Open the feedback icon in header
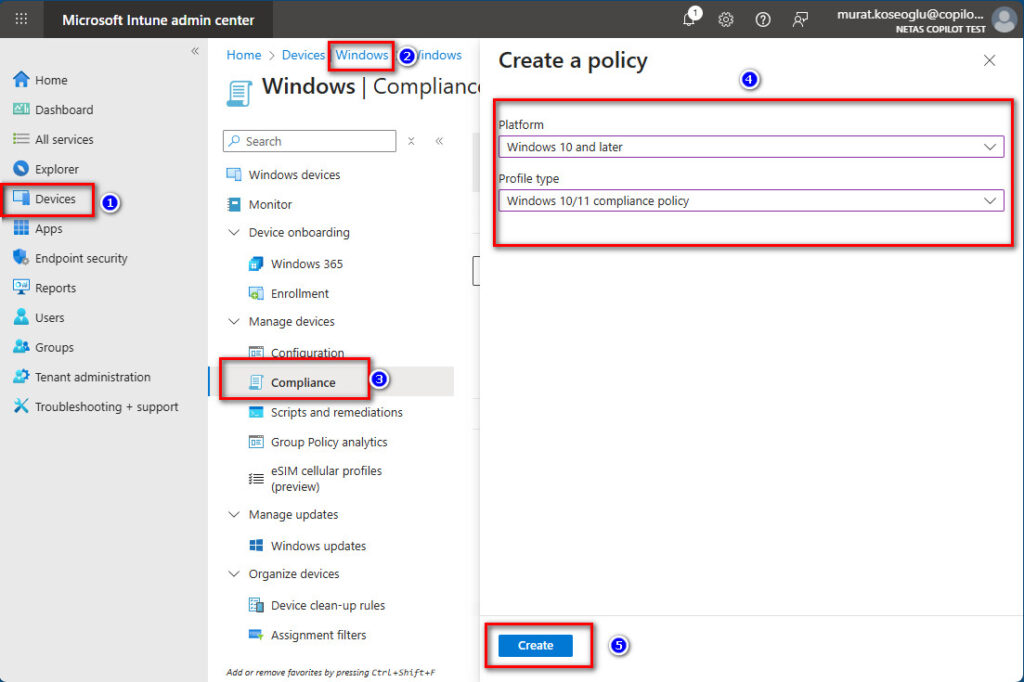 pos(800,20)
